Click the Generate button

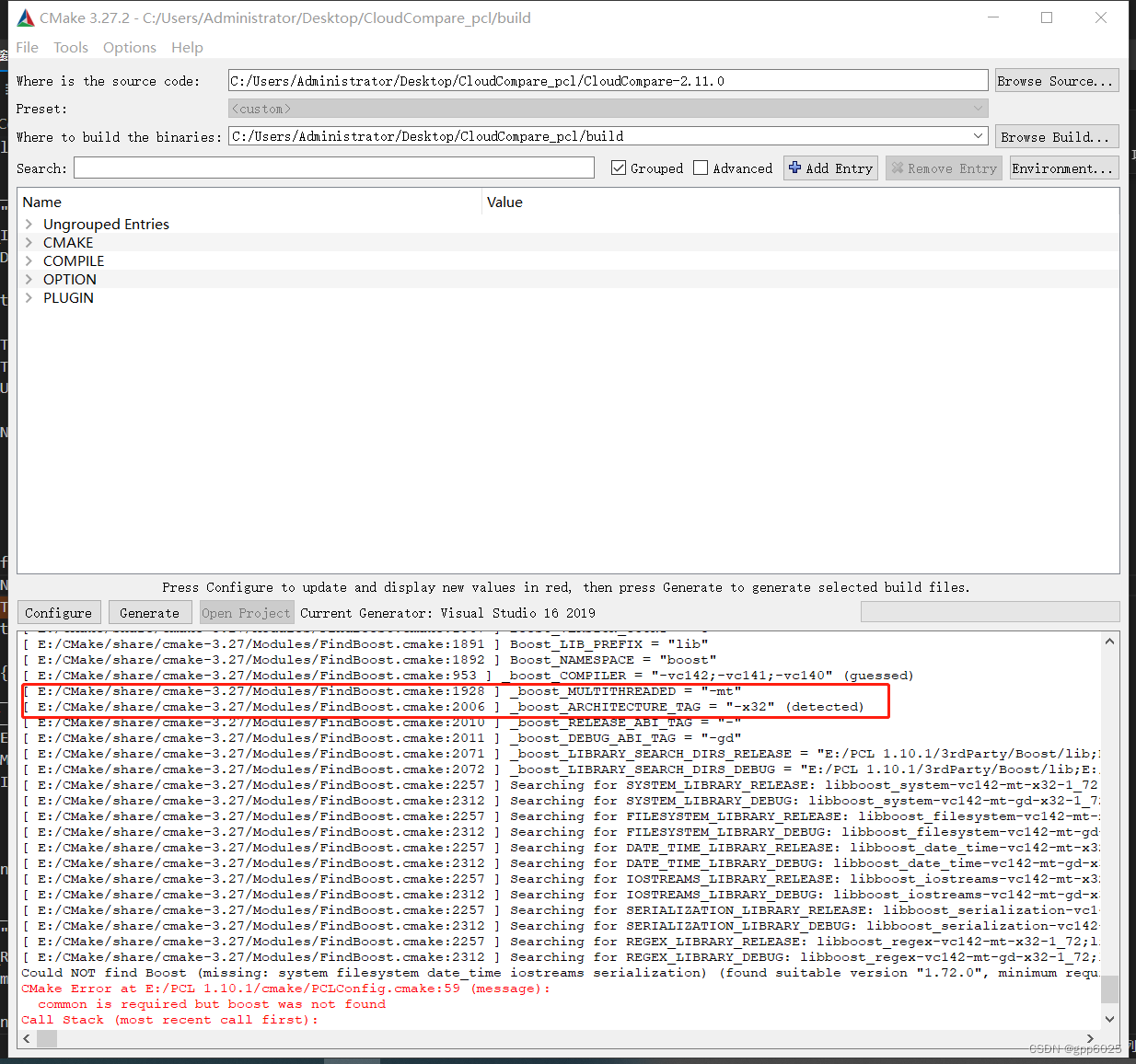click(x=150, y=612)
